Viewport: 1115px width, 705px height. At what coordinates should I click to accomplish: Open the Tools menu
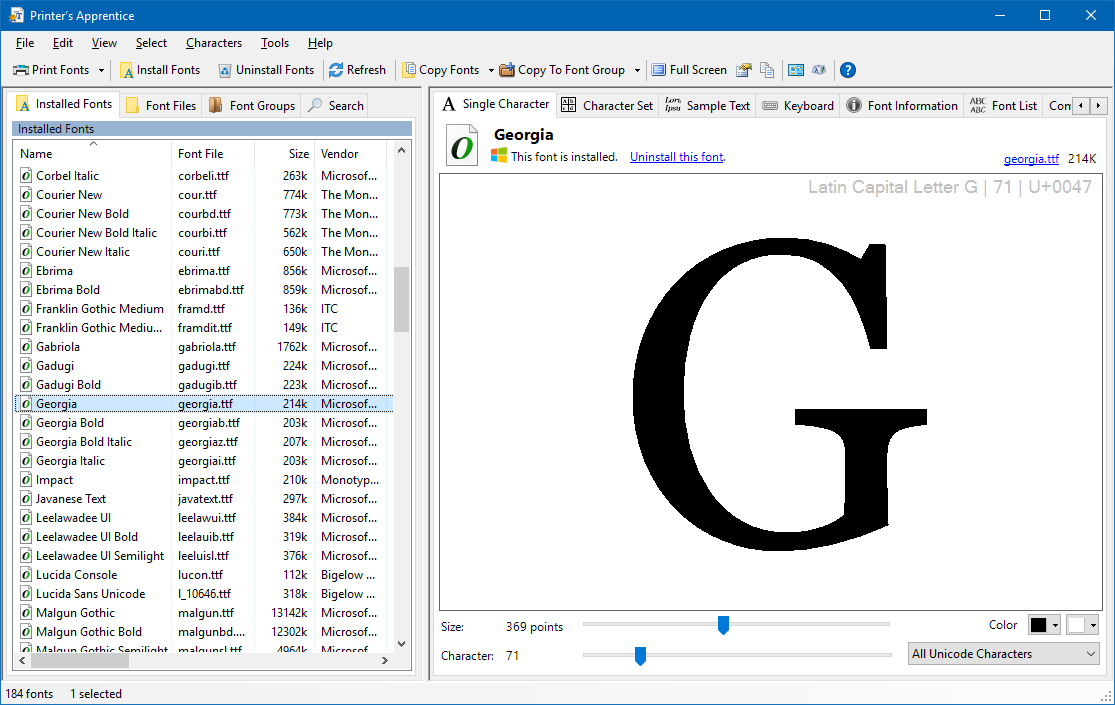(x=274, y=43)
